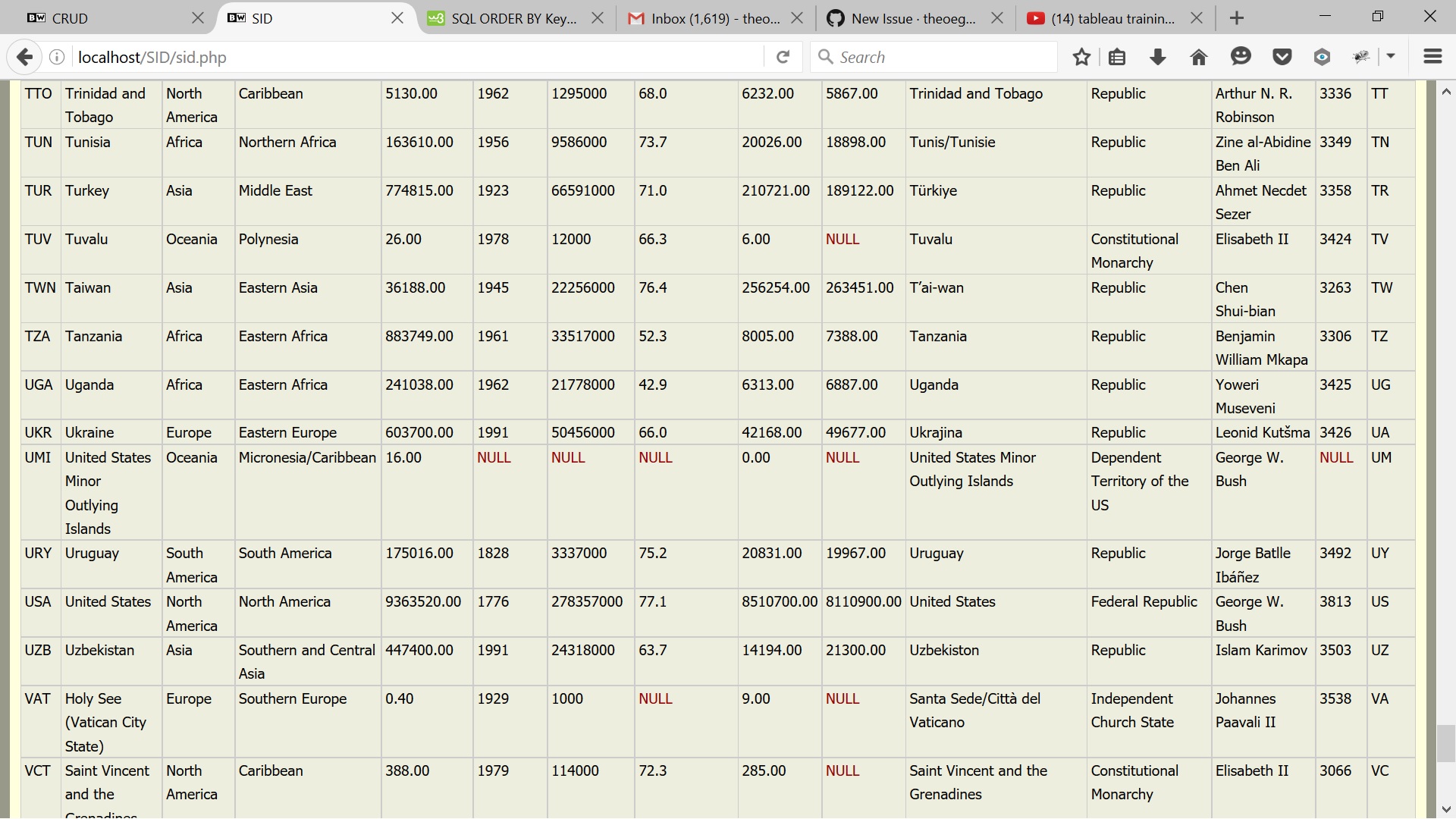Screen dimensions: 1456x819
Task: Open a new tab with plus button
Action: click(x=1237, y=18)
